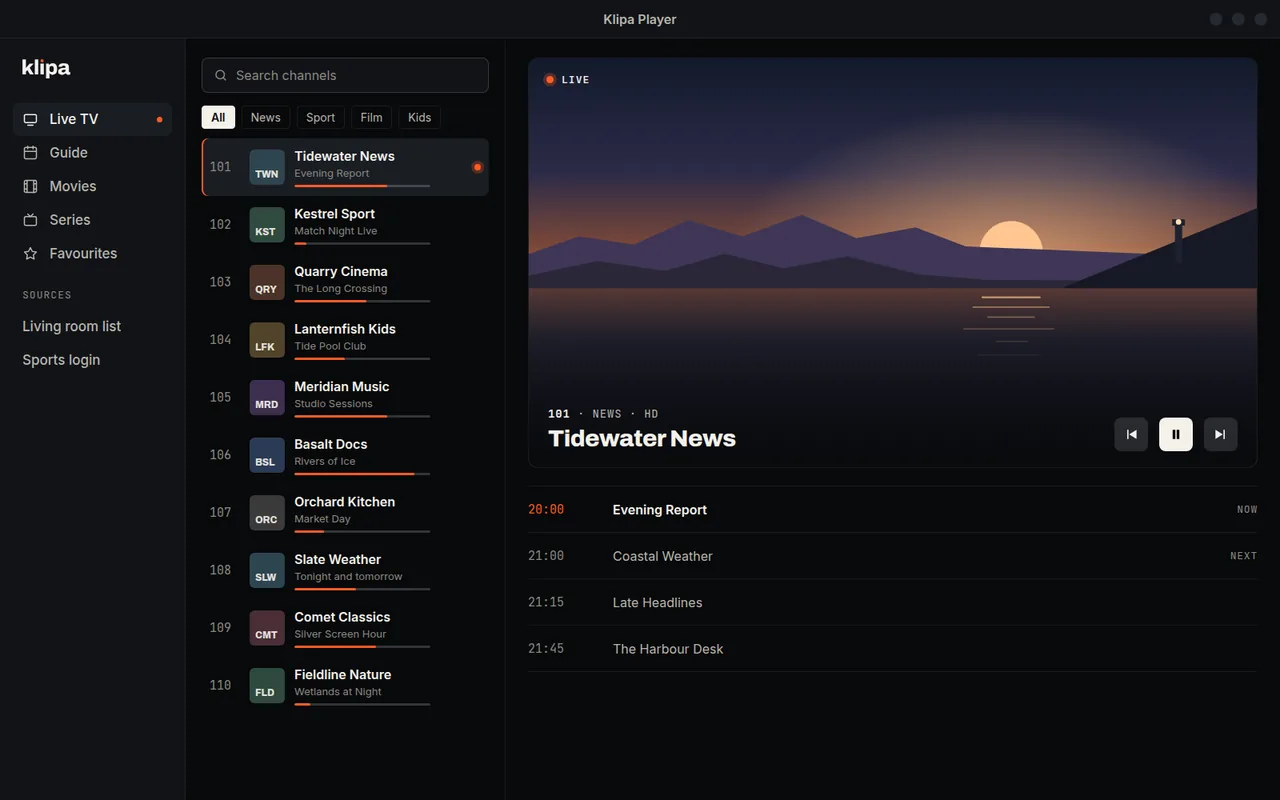The image size is (1280, 800).
Task: Click the playing indicator on Tidewater News
Action: click(477, 167)
